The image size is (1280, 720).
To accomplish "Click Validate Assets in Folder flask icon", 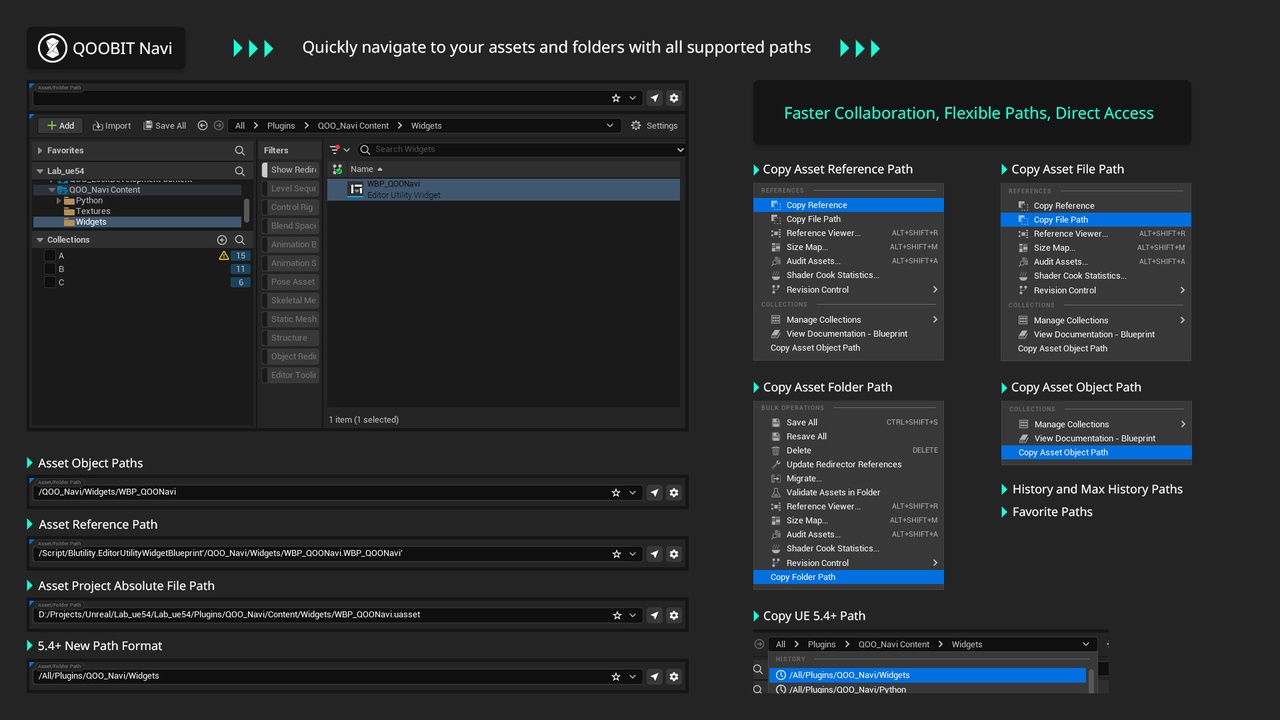I will click(776, 493).
